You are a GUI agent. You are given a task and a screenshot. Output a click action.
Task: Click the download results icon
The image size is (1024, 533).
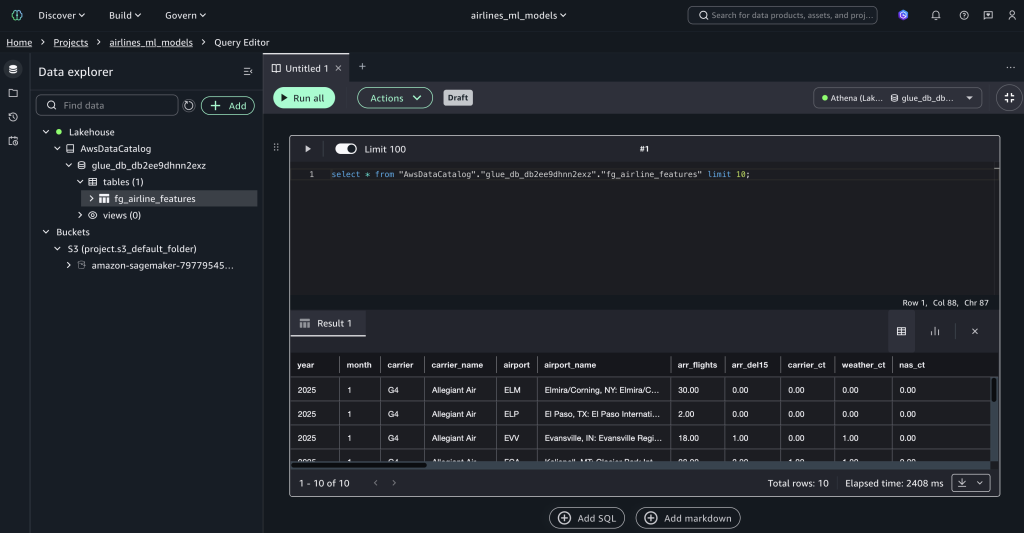[962, 483]
